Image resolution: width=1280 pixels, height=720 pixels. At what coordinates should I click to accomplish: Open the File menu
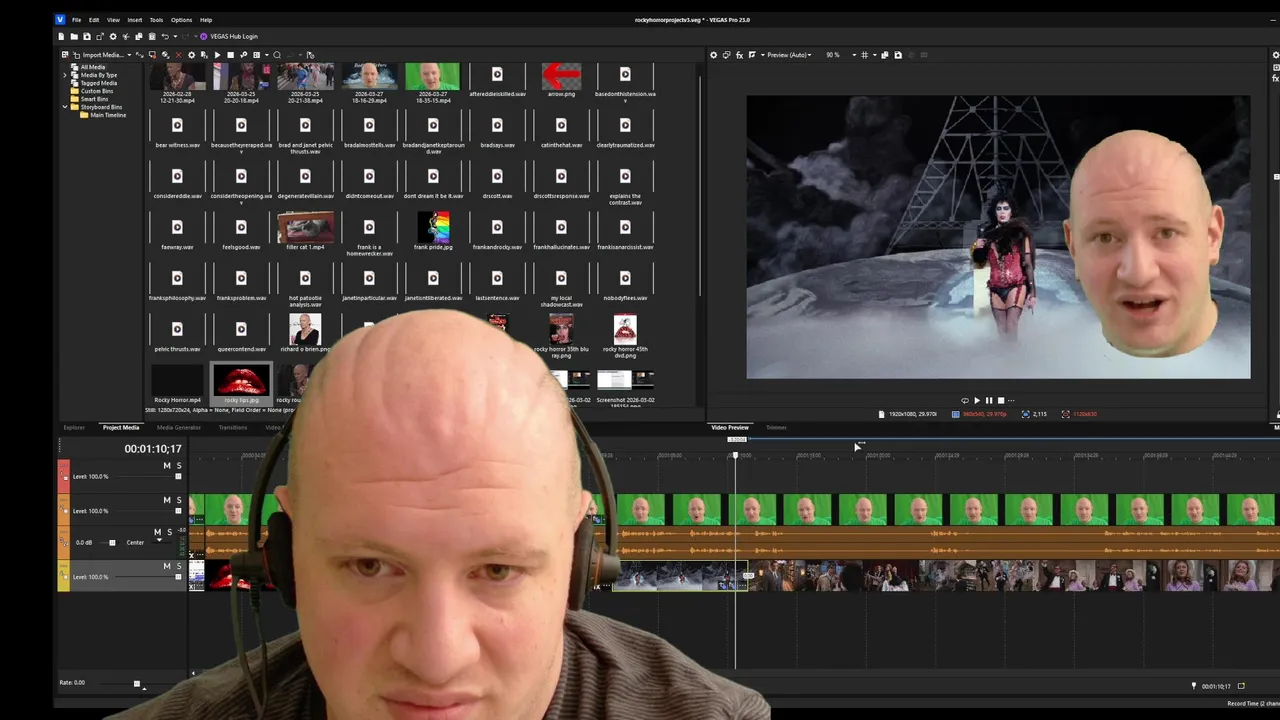76,20
